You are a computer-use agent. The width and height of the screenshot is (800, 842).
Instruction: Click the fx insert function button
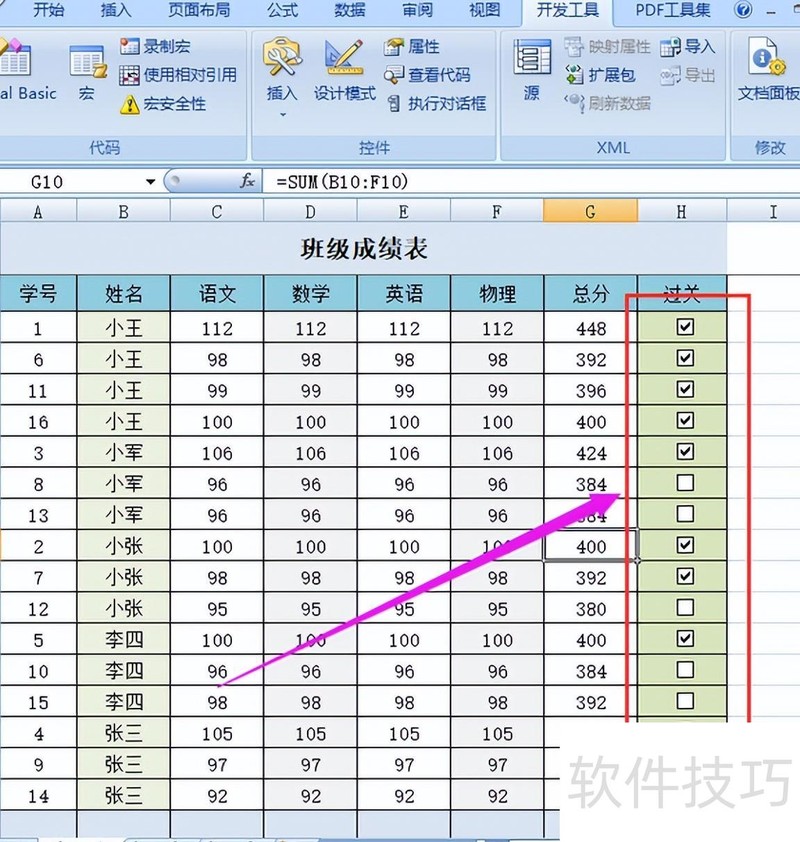tap(247, 181)
